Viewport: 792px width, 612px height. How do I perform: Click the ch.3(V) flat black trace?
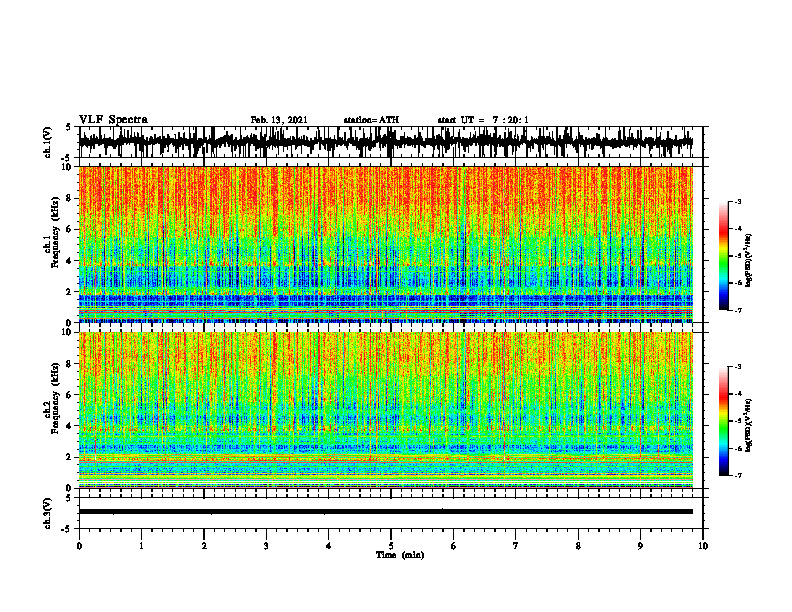[386, 512]
